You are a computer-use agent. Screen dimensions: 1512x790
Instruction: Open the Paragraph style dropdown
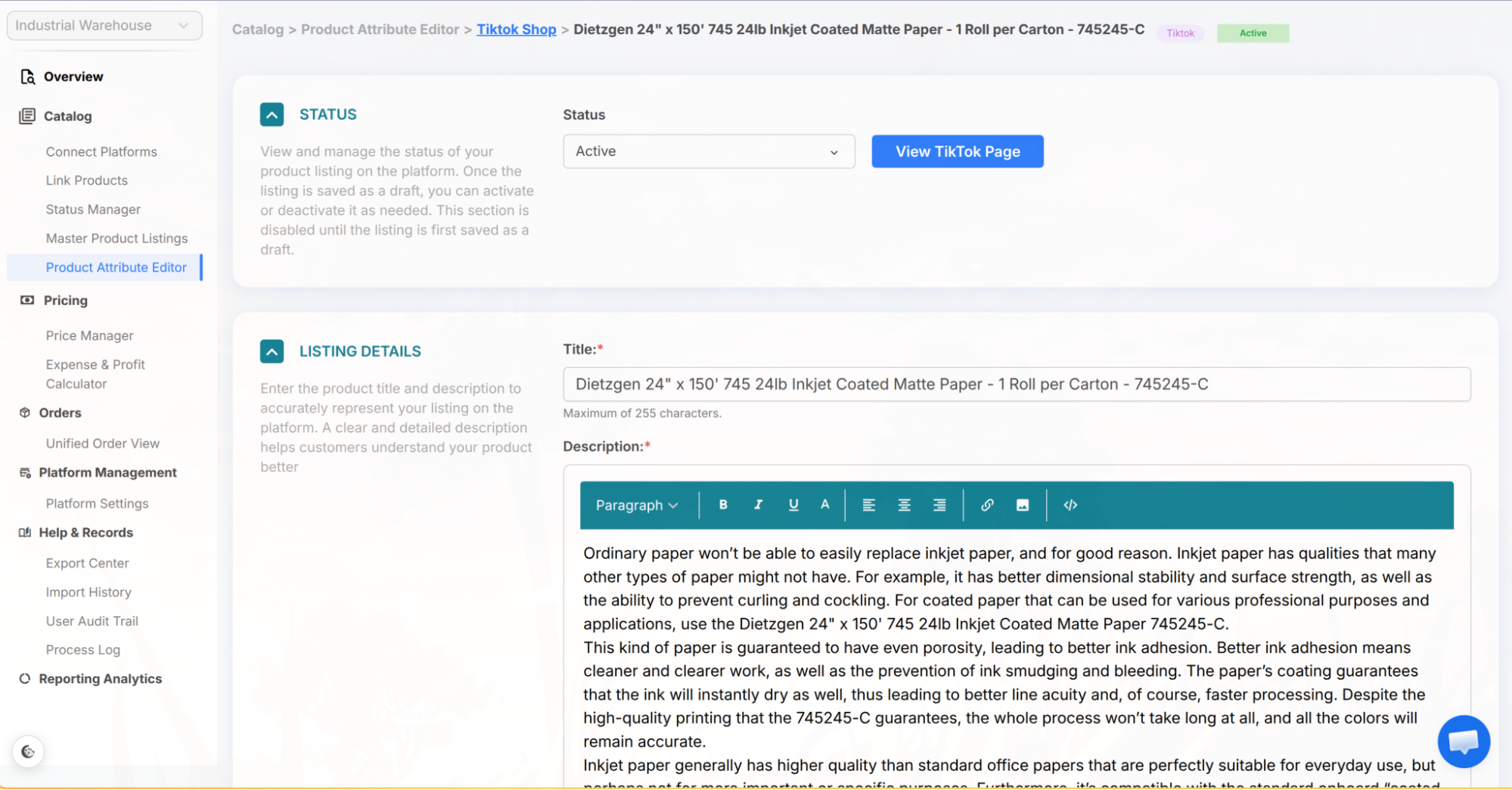tap(636, 505)
